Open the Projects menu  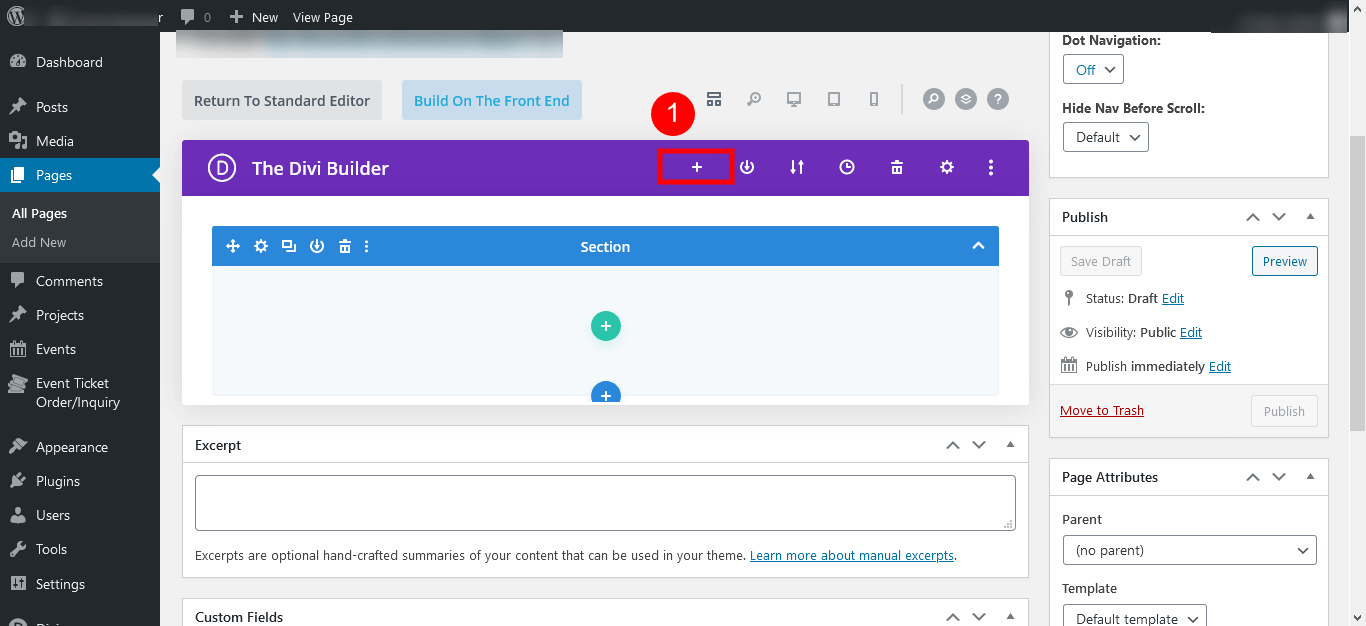point(80,315)
